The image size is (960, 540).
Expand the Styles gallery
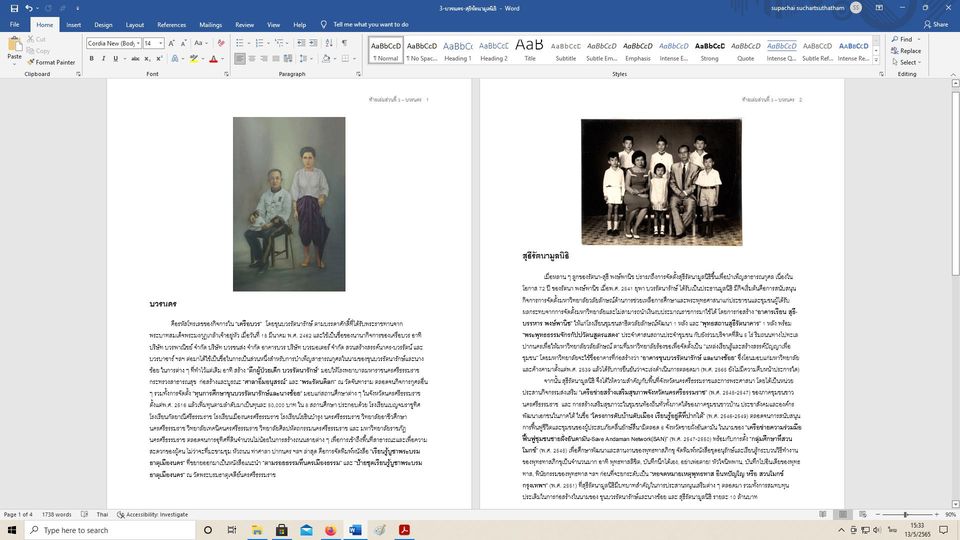pyautogui.click(x=876, y=61)
